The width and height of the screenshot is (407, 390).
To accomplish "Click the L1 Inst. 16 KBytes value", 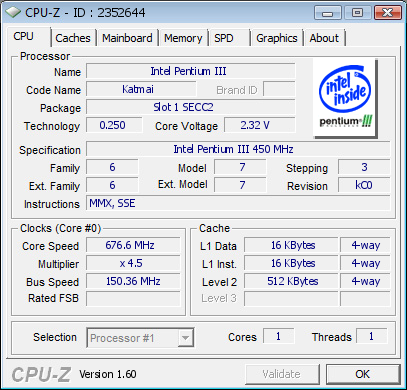I will point(291,263).
